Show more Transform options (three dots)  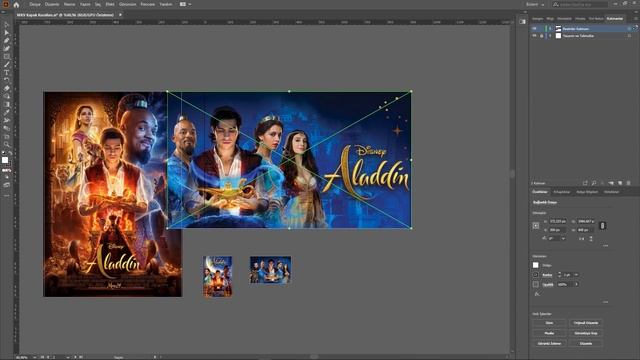point(605,246)
